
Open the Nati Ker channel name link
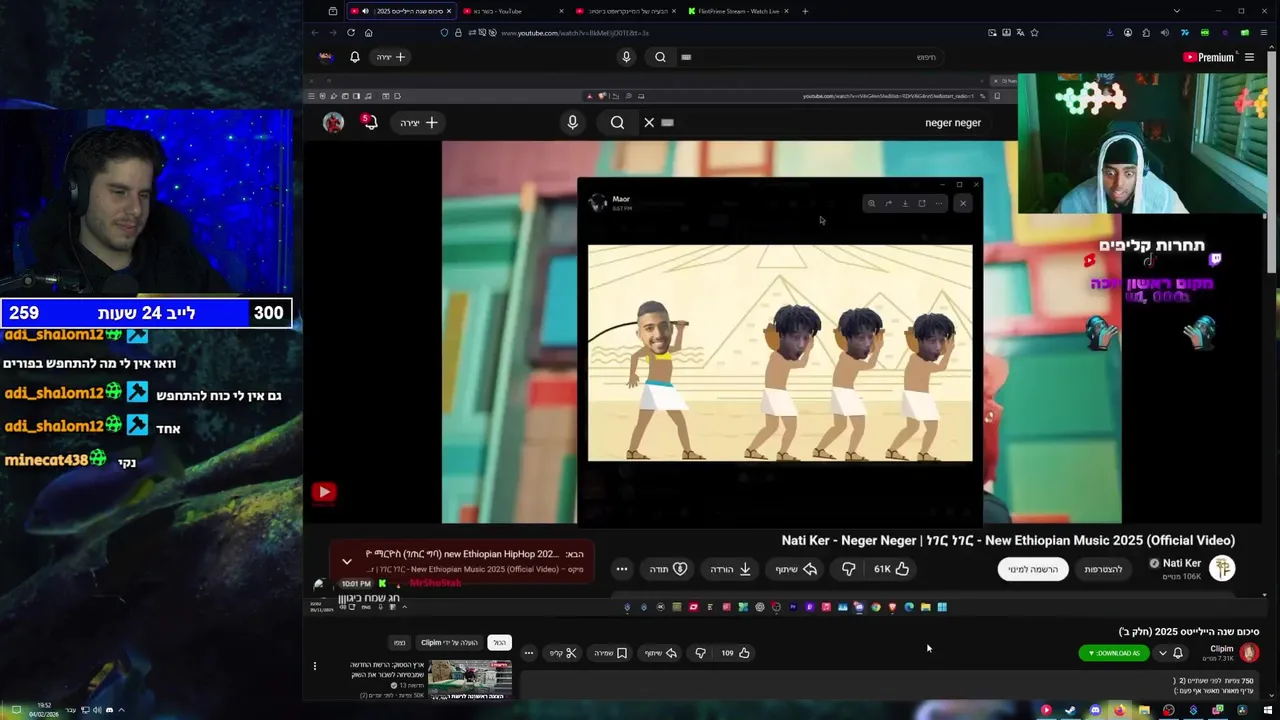pyautogui.click(x=1180, y=563)
